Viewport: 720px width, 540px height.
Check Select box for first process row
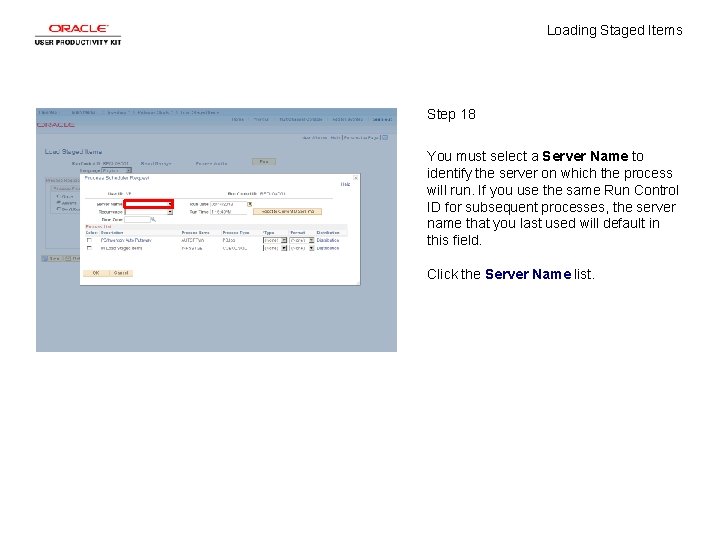pyautogui.click(x=89, y=240)
